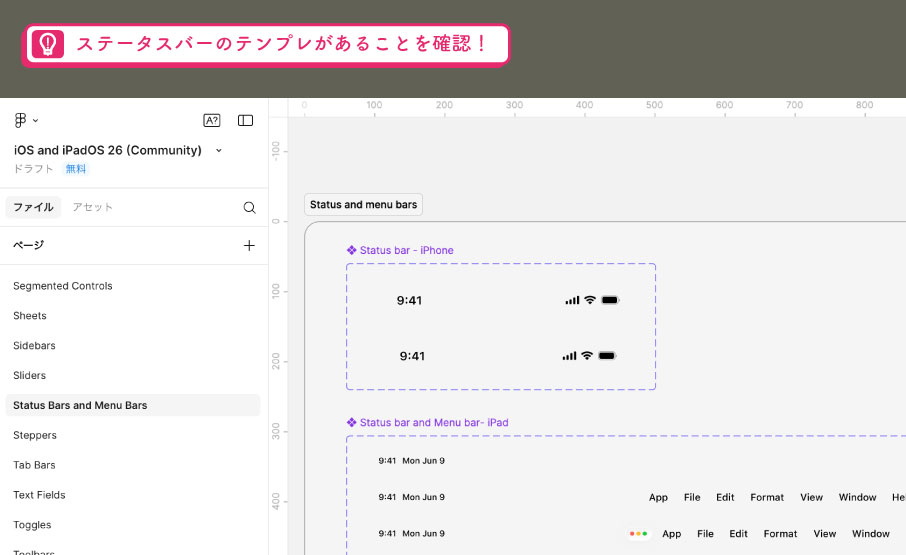906x555 pixels.
Task: Add a new page with plus icon
Action: coord(249,245)
